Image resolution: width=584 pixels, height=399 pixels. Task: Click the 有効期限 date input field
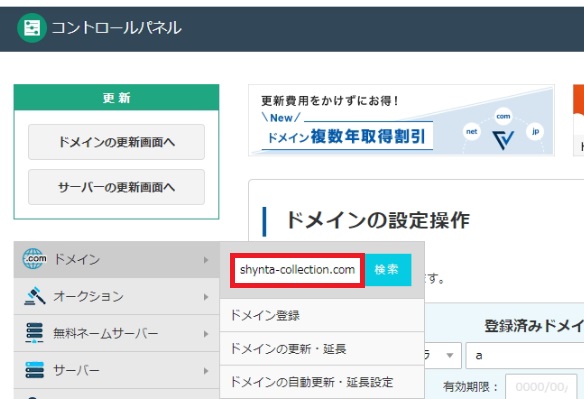(541, 387)
